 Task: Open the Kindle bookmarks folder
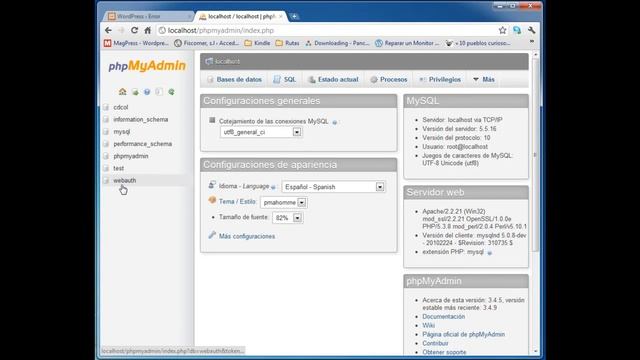(x=257, y=43)
